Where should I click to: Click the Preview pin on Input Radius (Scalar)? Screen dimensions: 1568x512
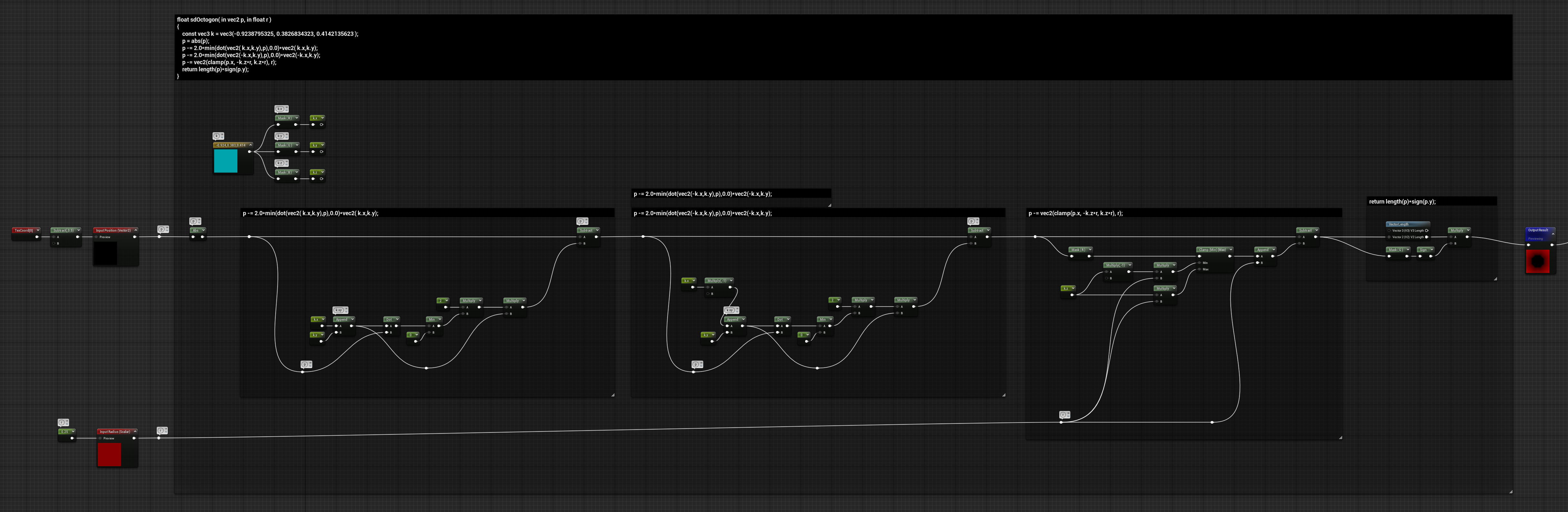(x=100, y=438)
